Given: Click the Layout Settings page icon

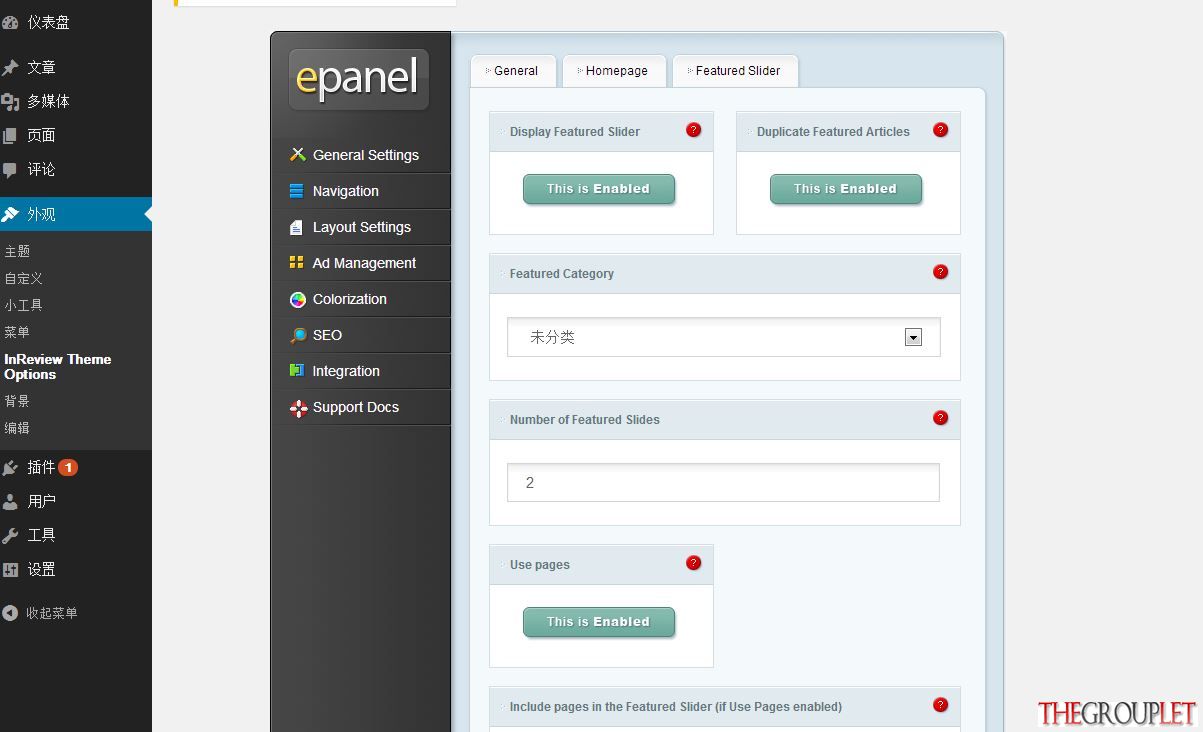Looking at the screenshot, I should click(297, 227).
